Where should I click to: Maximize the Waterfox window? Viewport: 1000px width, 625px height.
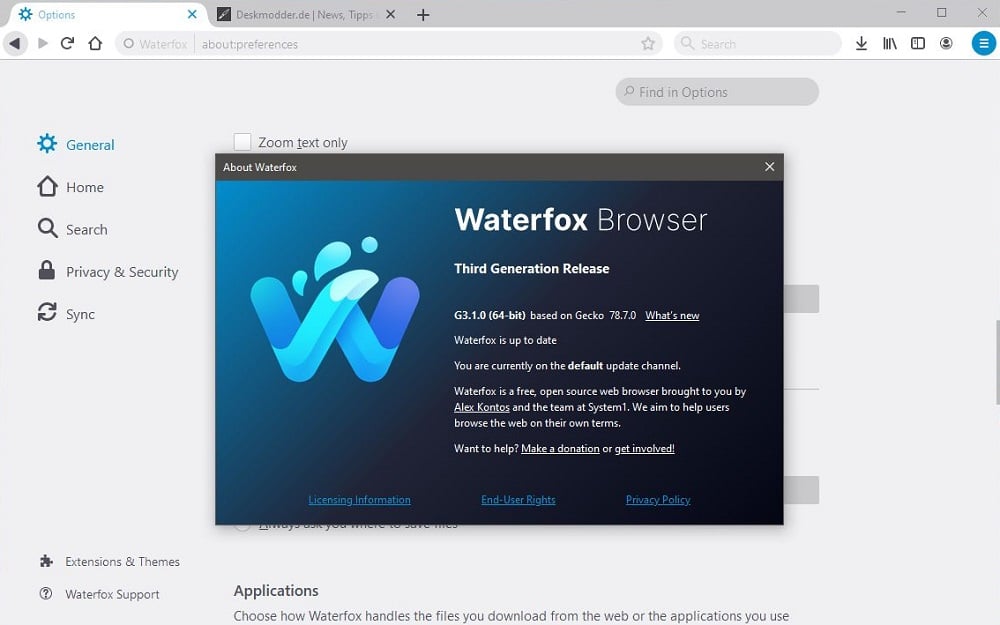click(941, 13)
